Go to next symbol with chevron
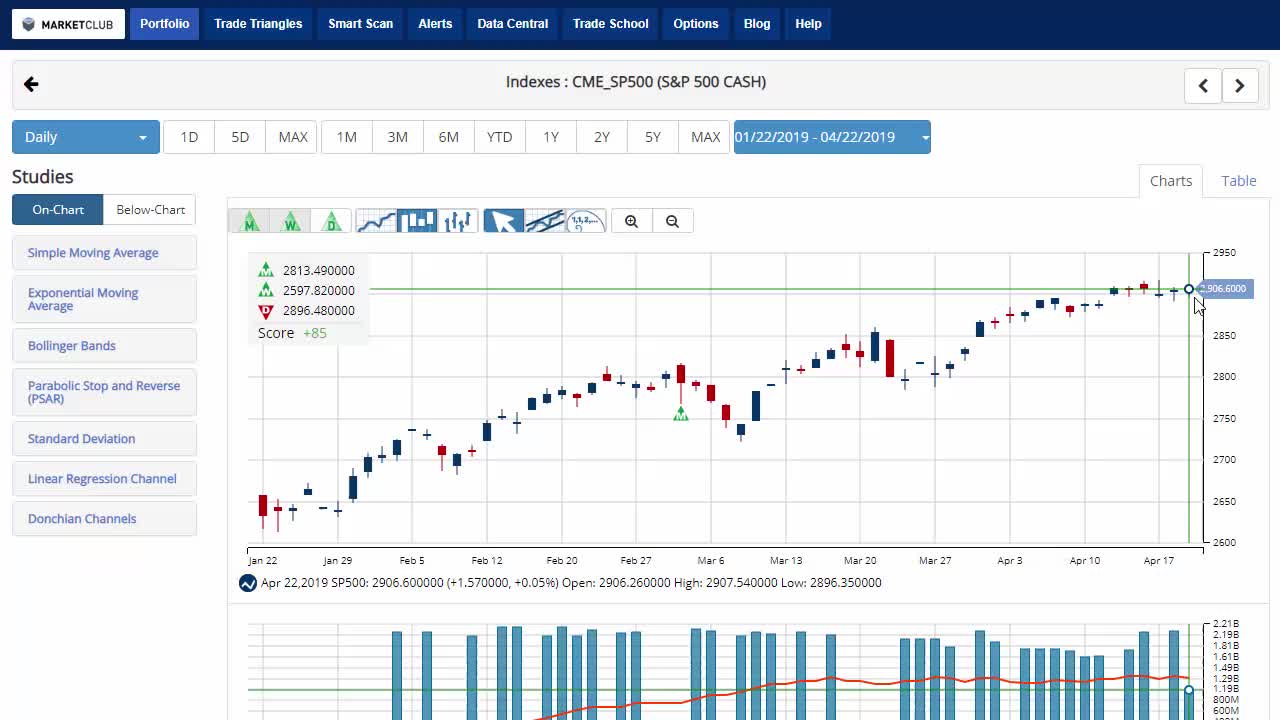The image size is (1280, 720). tap(1240, 86)
